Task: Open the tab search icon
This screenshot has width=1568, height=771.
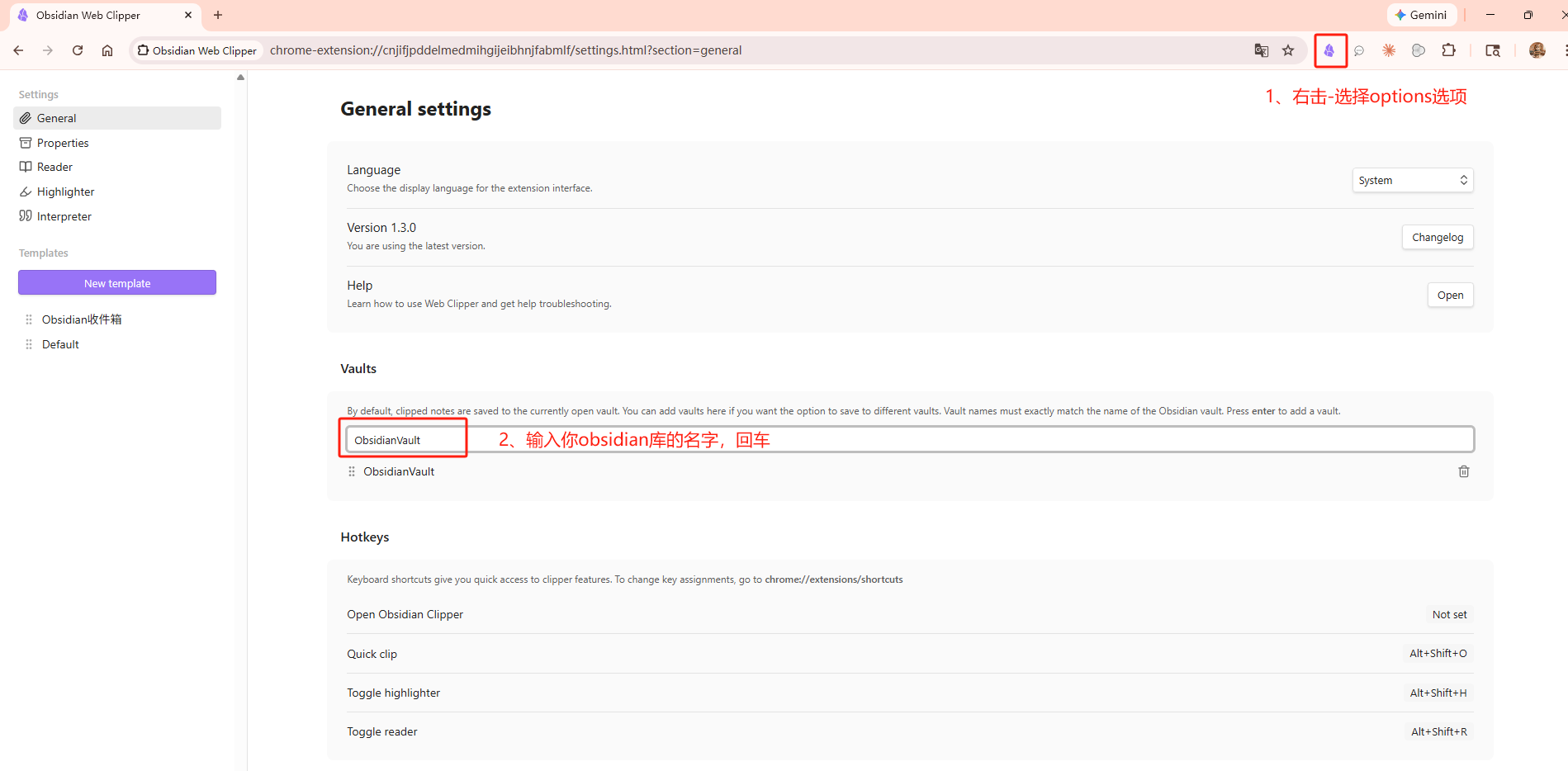Action: coord(1493,50)
